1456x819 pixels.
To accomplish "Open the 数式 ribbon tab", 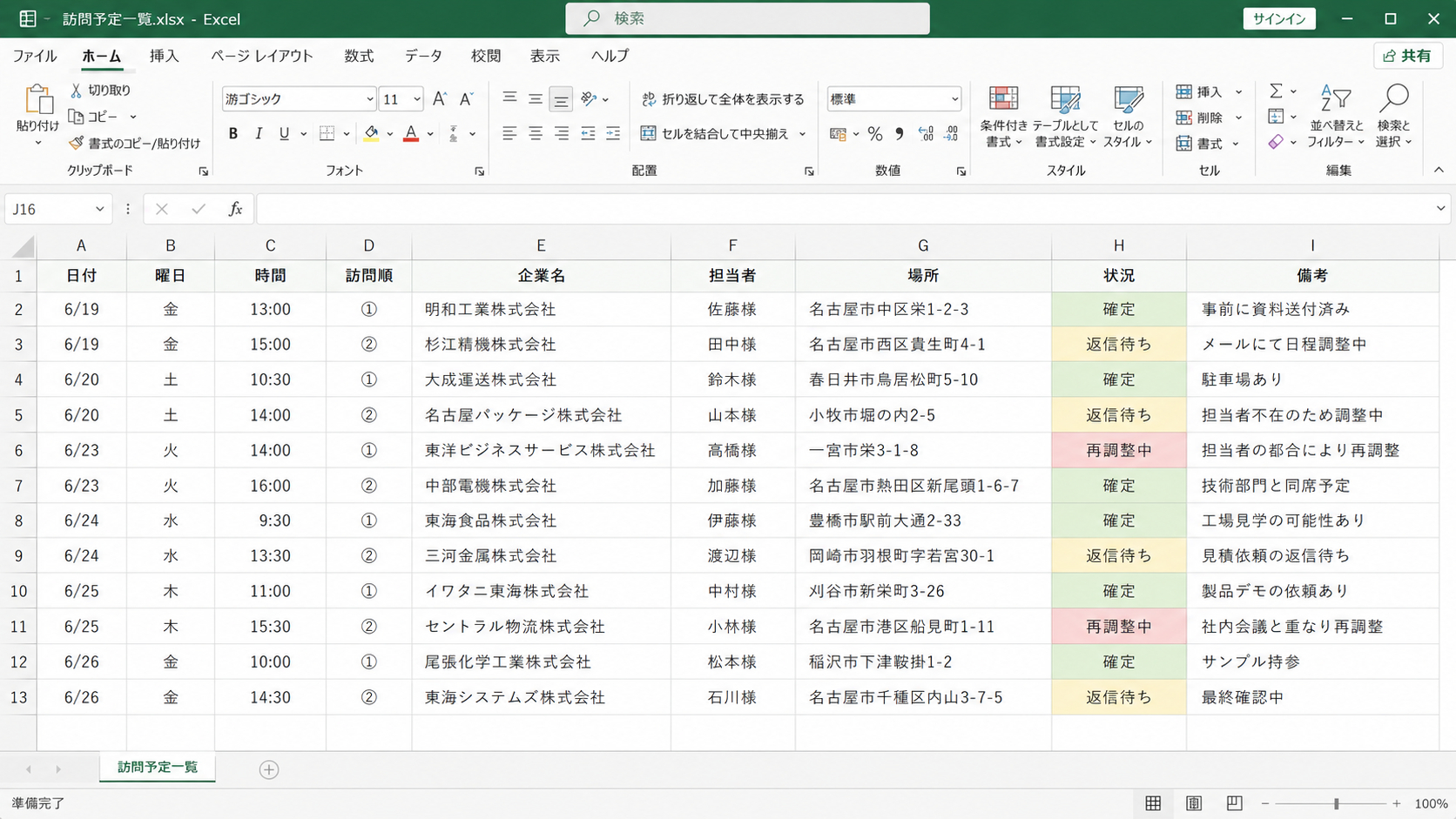I will click(x=359, y=56).
